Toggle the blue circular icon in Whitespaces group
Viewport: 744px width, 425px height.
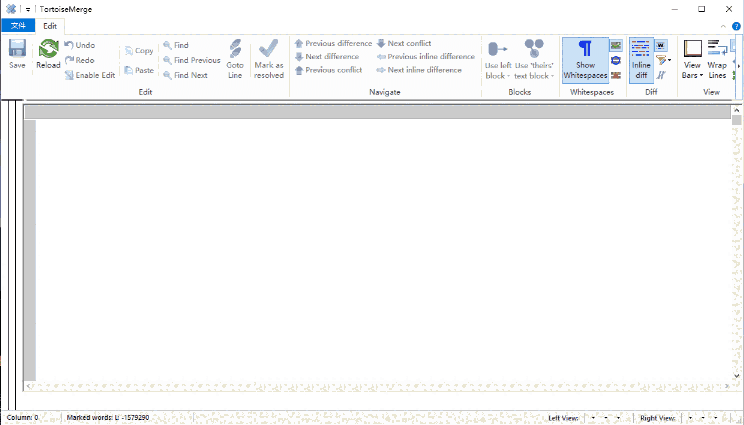(x=616, y=60)
